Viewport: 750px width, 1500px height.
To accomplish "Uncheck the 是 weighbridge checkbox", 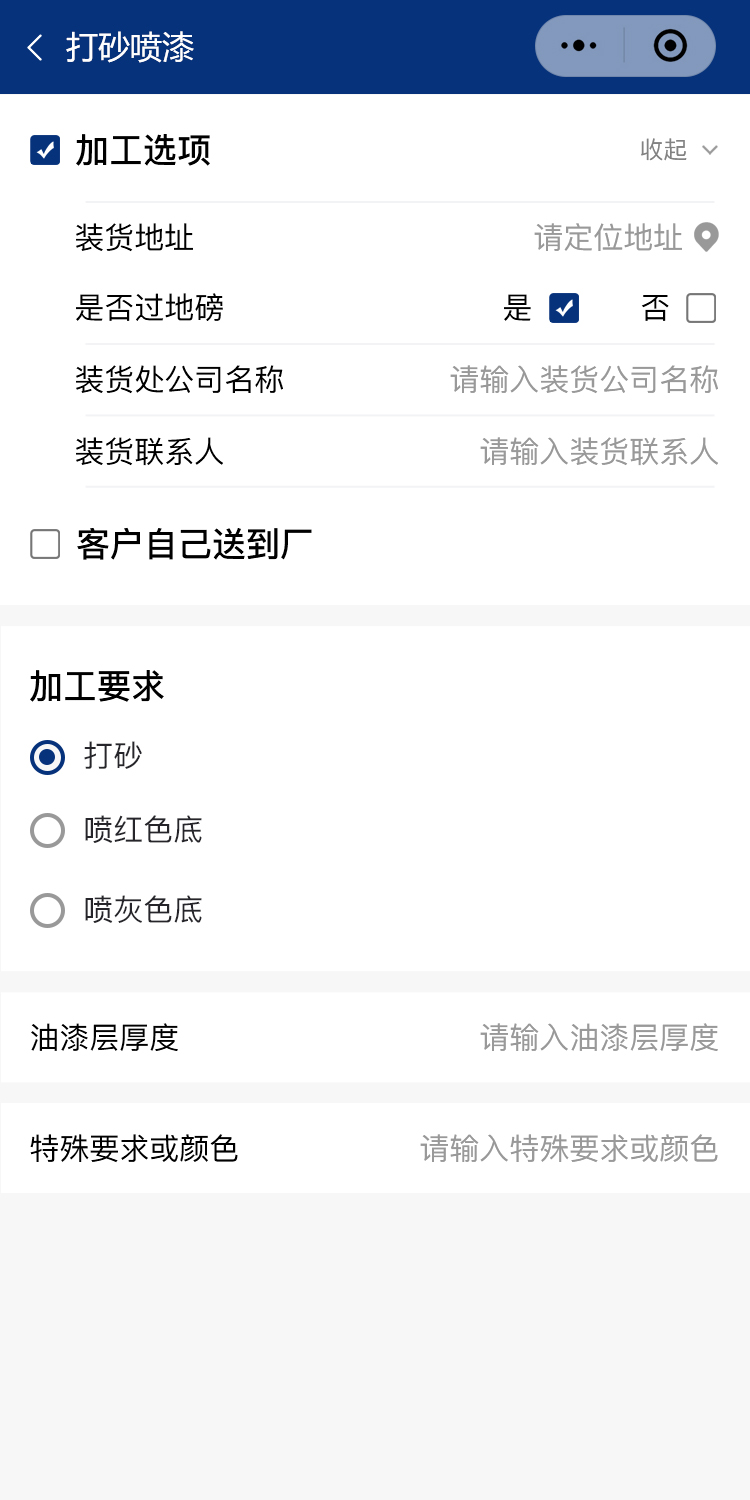I will coord(564,308).
